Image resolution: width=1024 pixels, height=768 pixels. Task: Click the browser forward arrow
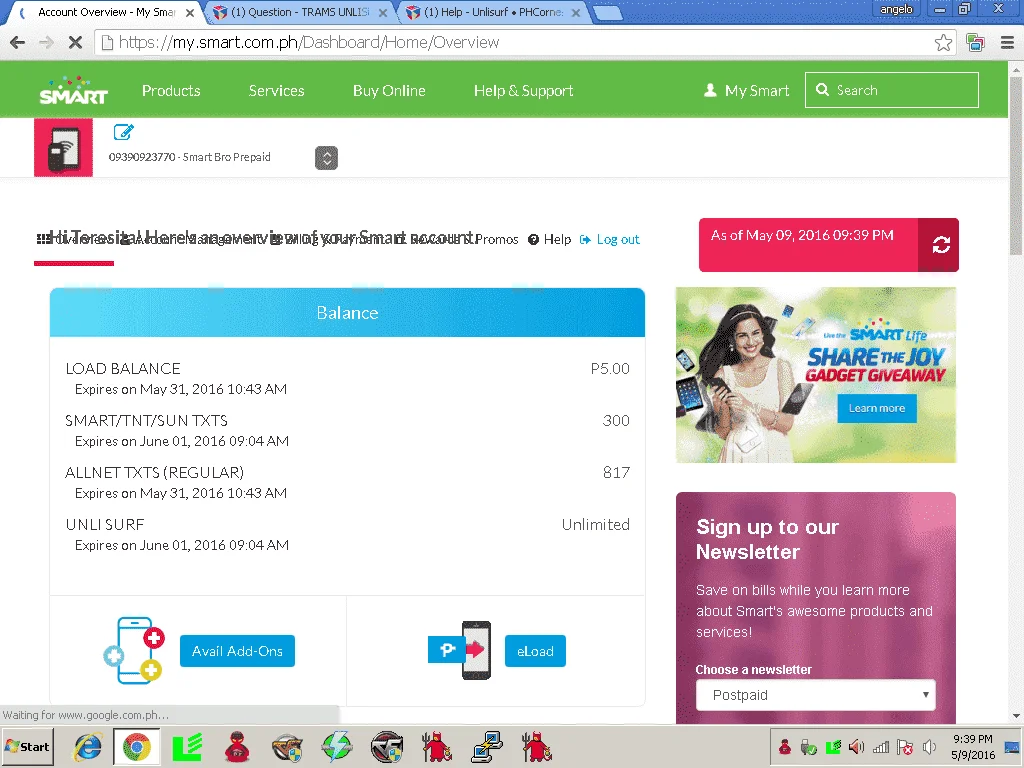46,42
